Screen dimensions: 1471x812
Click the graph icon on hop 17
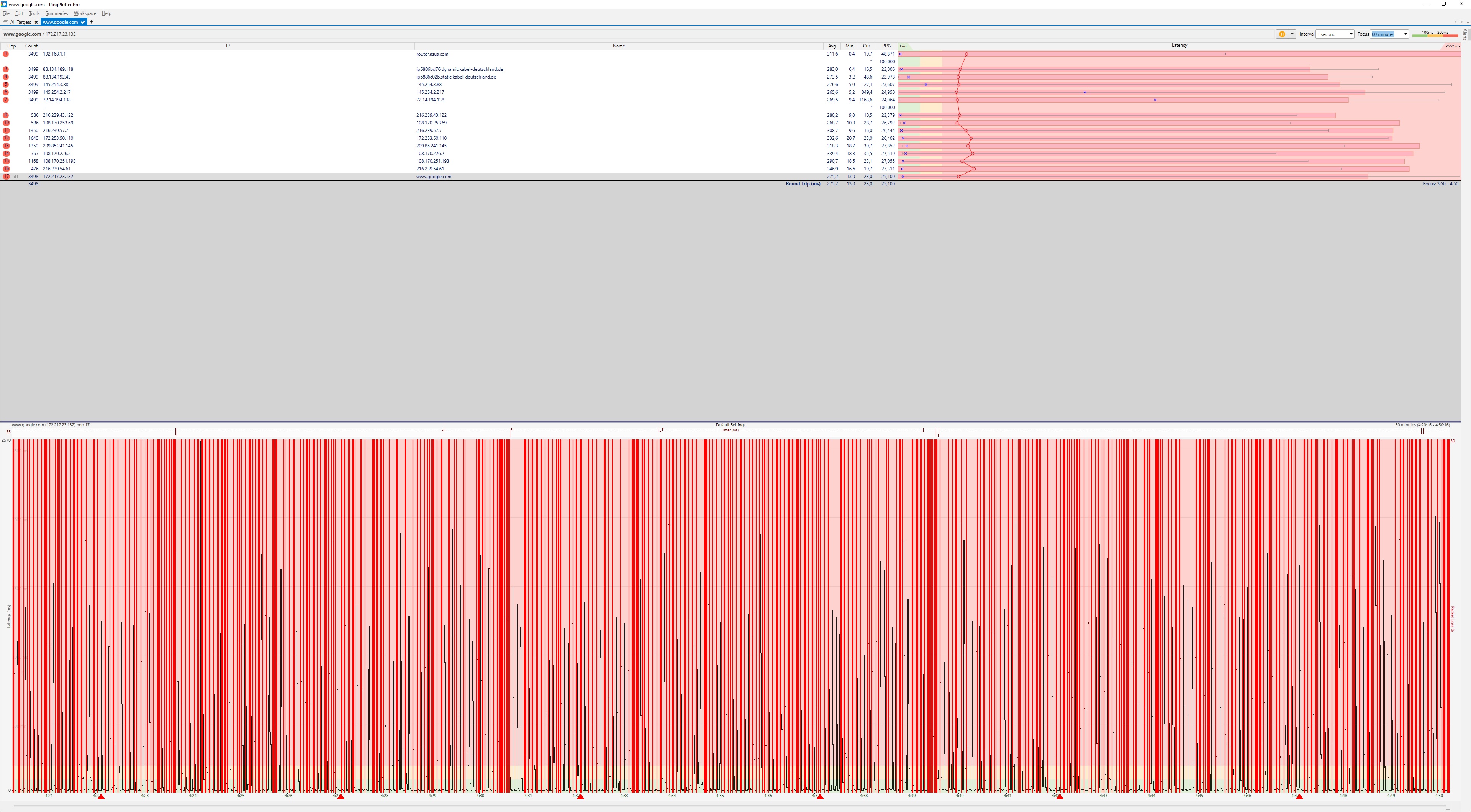click(x=16, y=177)
